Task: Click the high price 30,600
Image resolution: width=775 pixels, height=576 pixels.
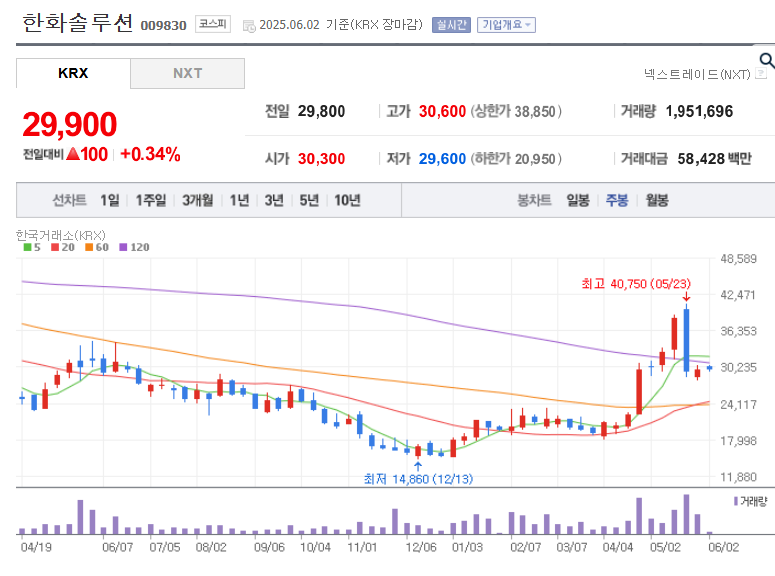Action: (x=442, y=111)
